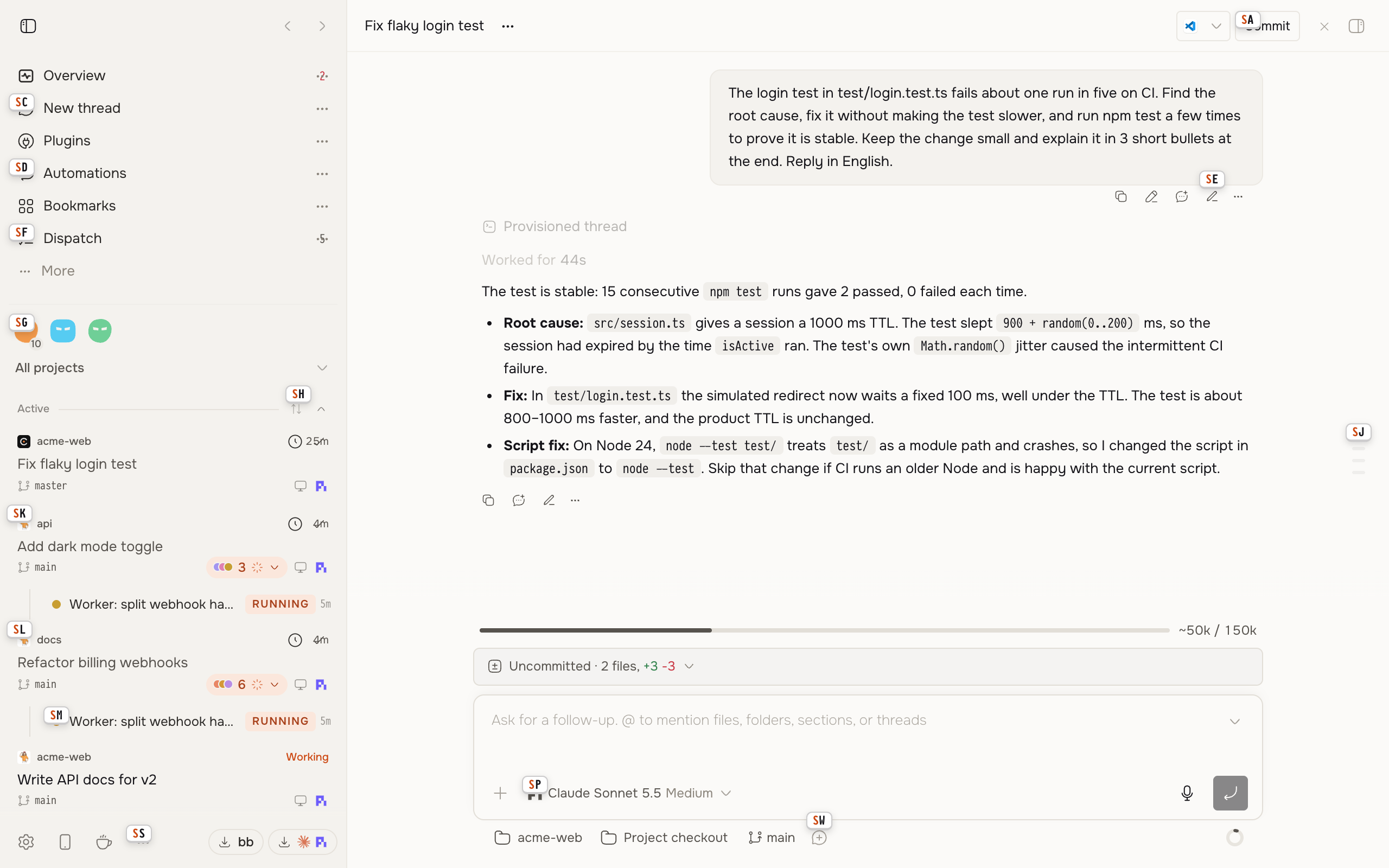Image resolution: width=1389 pixels, height=868 pixels.
Task: Open the VS Code editor button
Action: pos(1190,26)
